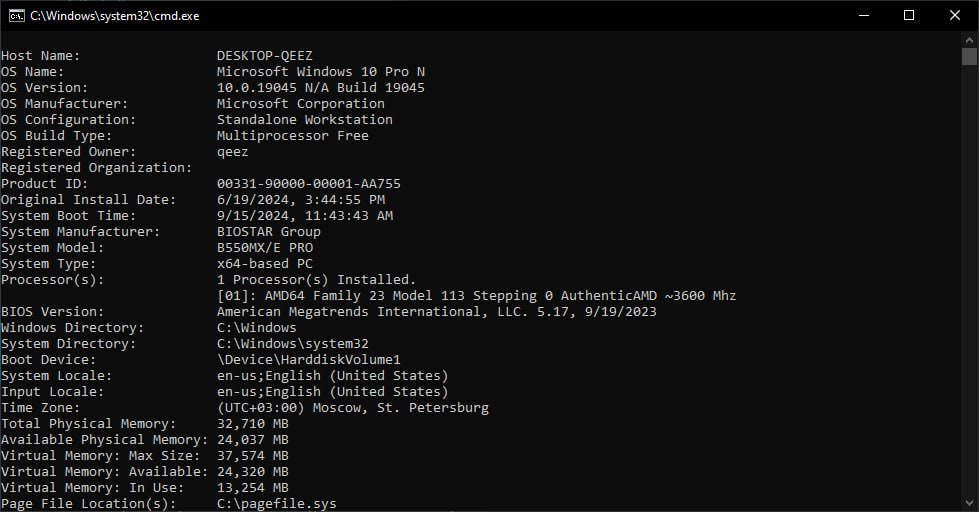Click the American Megatrends BIOS version text

(436, 312)
